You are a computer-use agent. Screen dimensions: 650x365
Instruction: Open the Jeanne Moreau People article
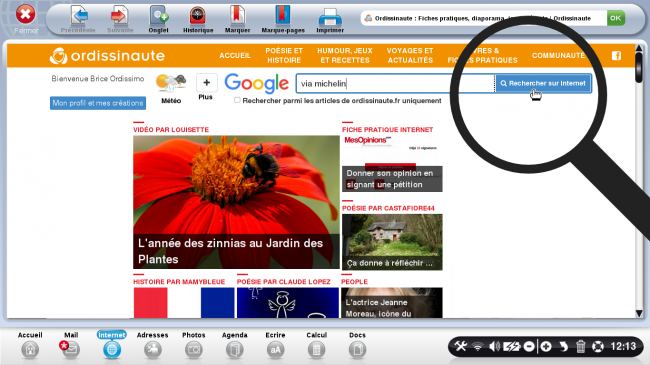(392, 303)
